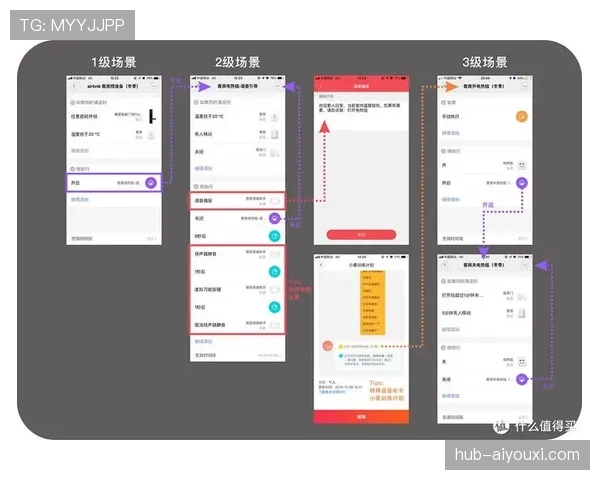Tap action 继续添加 link below airbnb screen's 开启 row

80,200
